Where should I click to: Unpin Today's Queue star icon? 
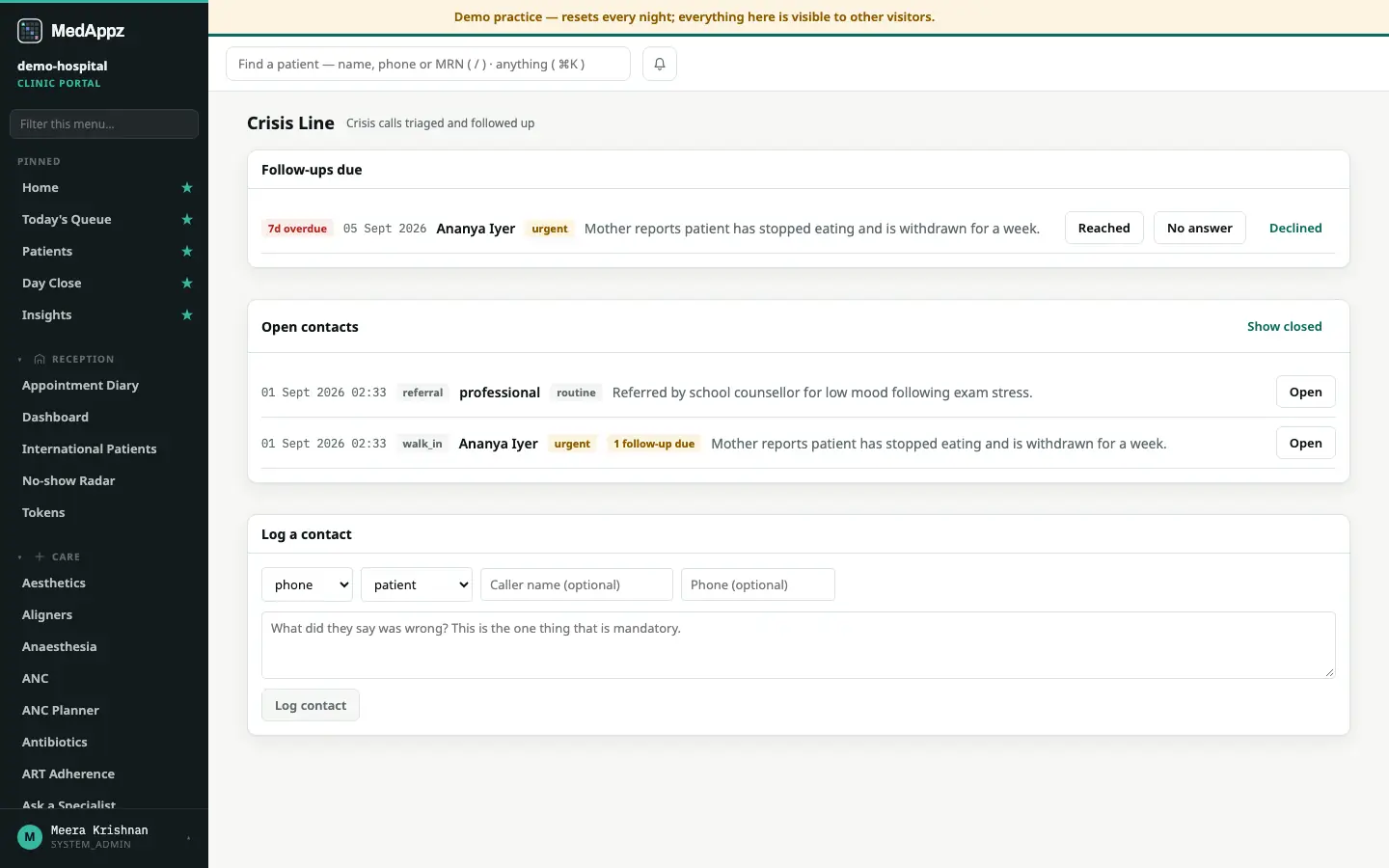pyautogui.click(x=187, y=220)
